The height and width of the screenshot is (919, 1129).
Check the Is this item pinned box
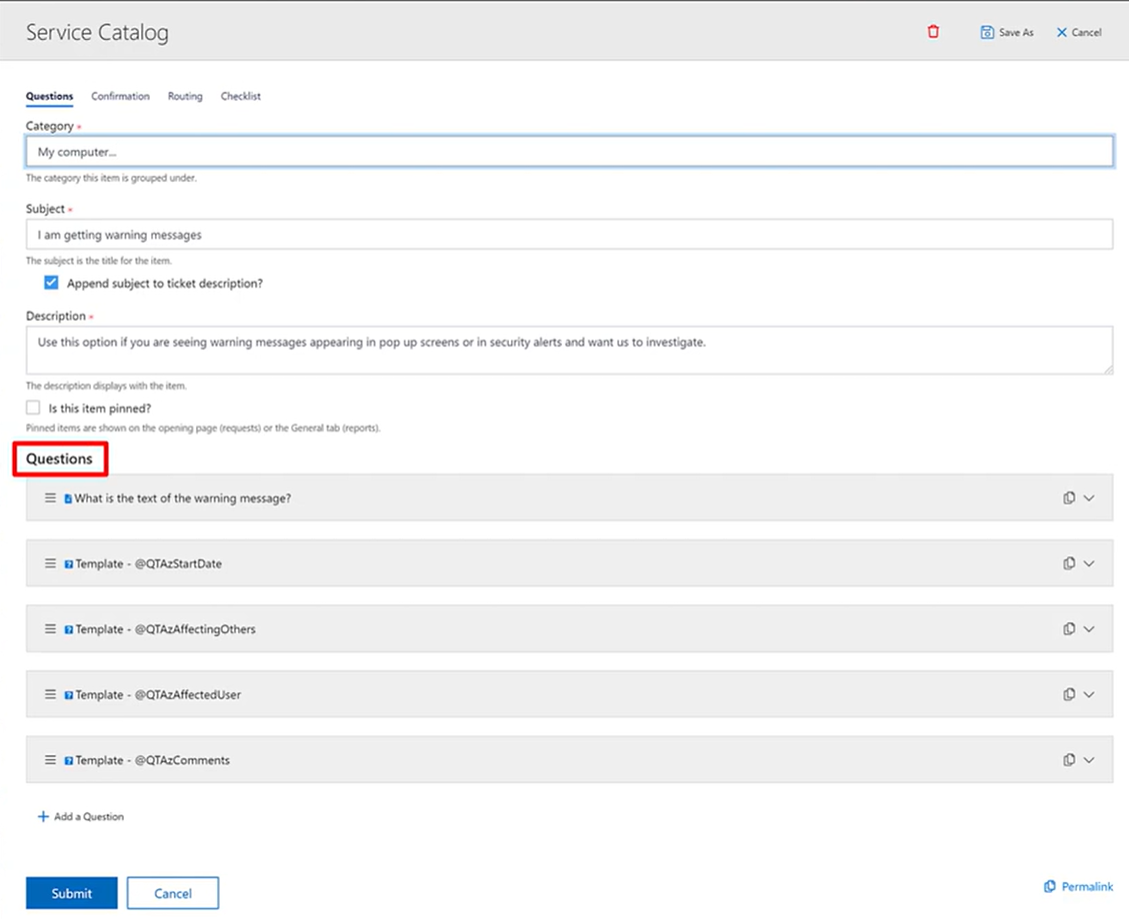33,408
